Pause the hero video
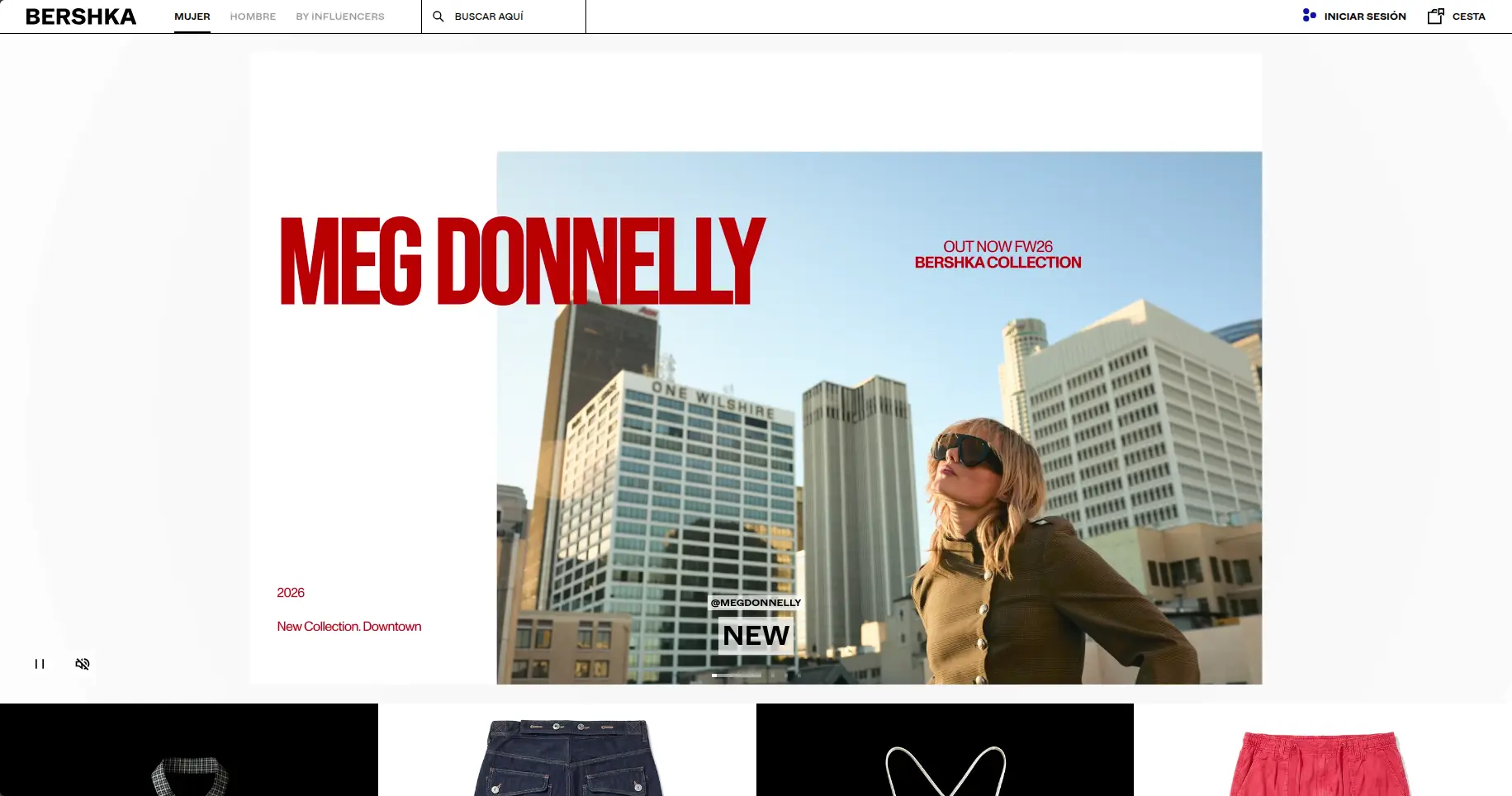1512x796 pixels. pyautogui.click(x=40, y=664)
